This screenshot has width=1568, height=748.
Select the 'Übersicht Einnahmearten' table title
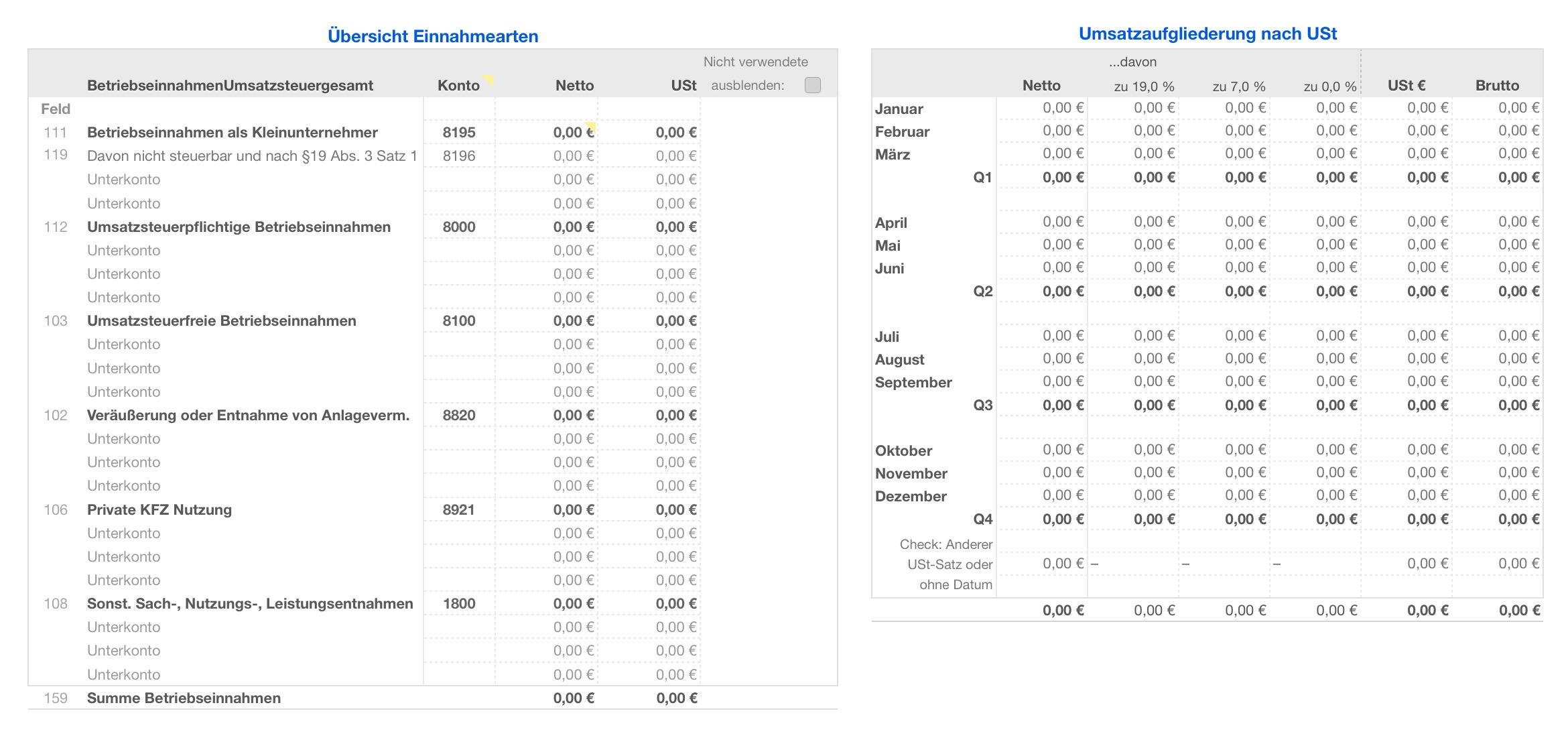[x=432, y=36]
